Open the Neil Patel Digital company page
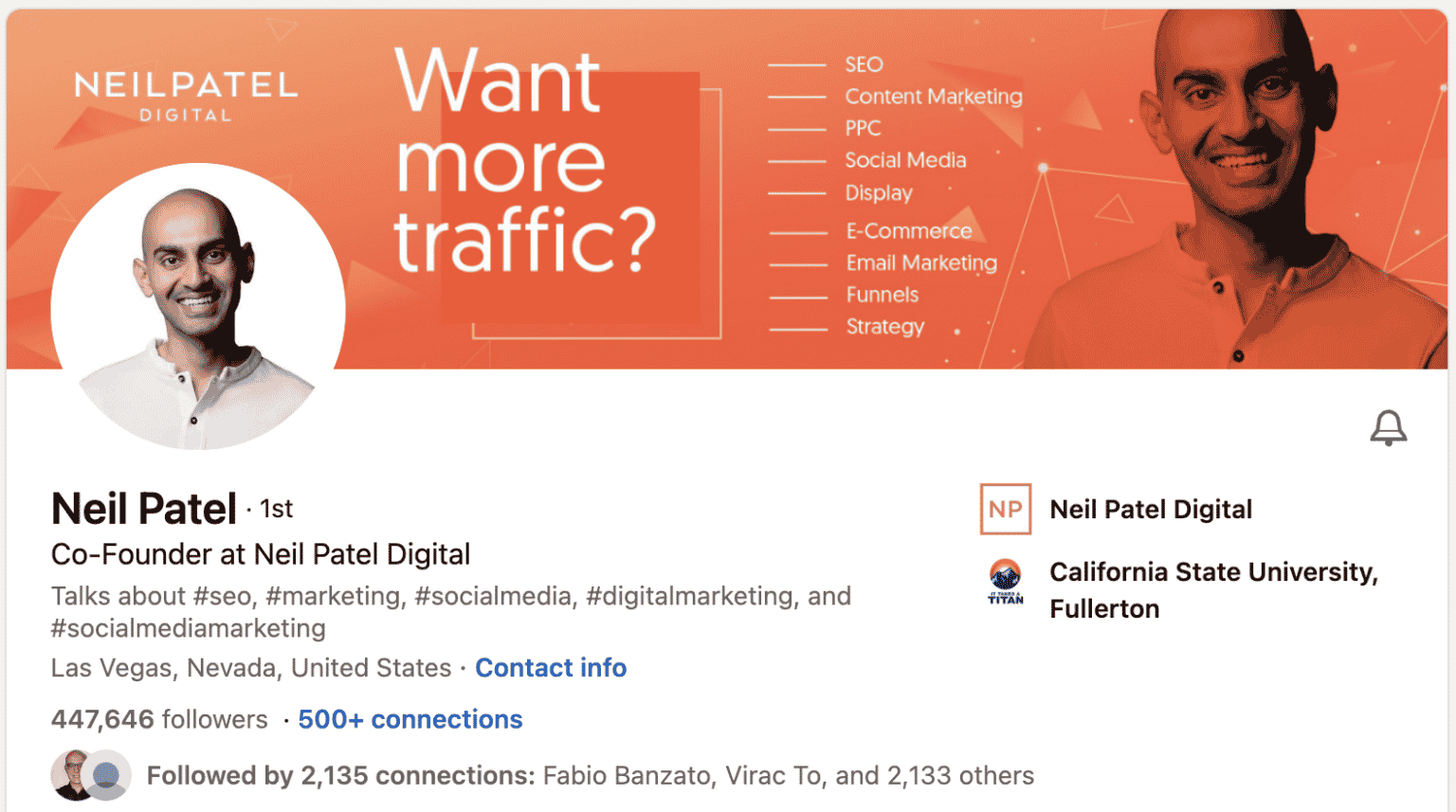This screenshot has height=812, width=1456. point(1151,509)
